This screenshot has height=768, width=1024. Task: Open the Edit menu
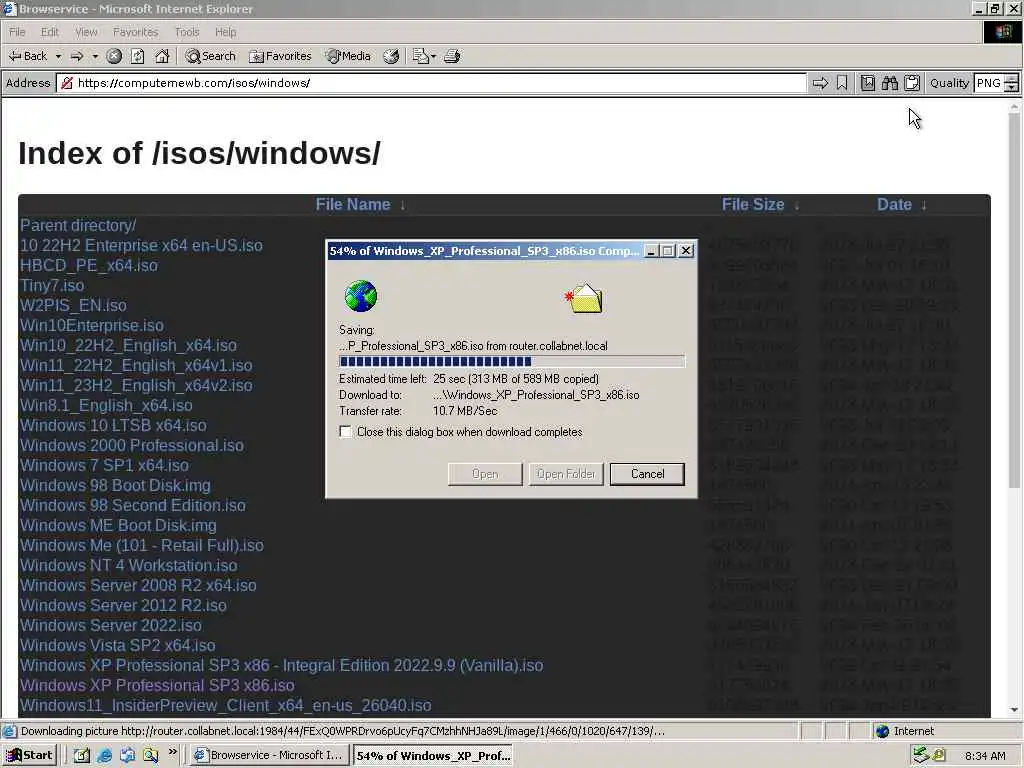click(50, 32)
